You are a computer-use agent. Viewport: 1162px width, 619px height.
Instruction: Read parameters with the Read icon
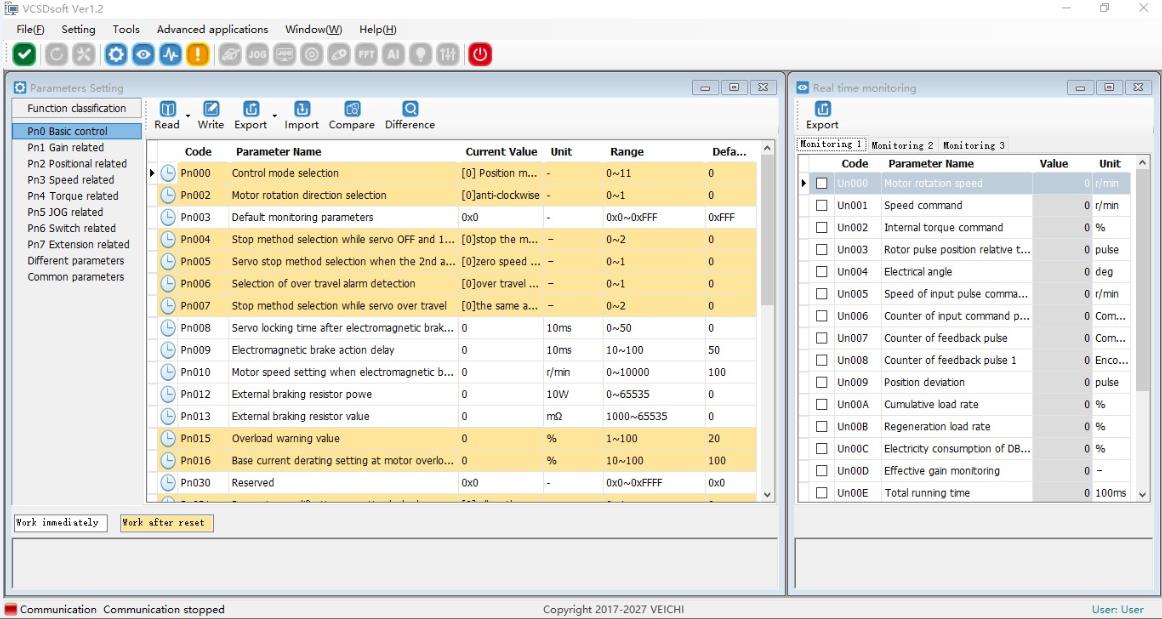coord(167,116)
